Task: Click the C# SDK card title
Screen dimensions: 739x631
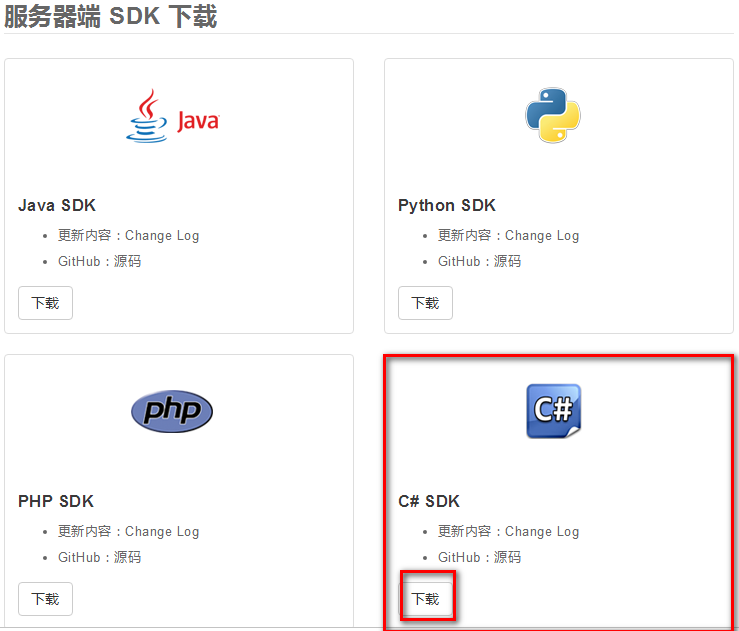Action: click(x=429, y=501)
